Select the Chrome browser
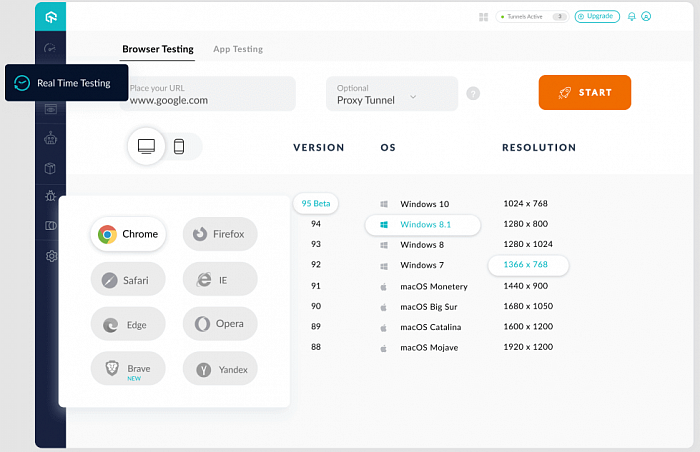Viewport: 700px width, 452px height. pos(128,234)
